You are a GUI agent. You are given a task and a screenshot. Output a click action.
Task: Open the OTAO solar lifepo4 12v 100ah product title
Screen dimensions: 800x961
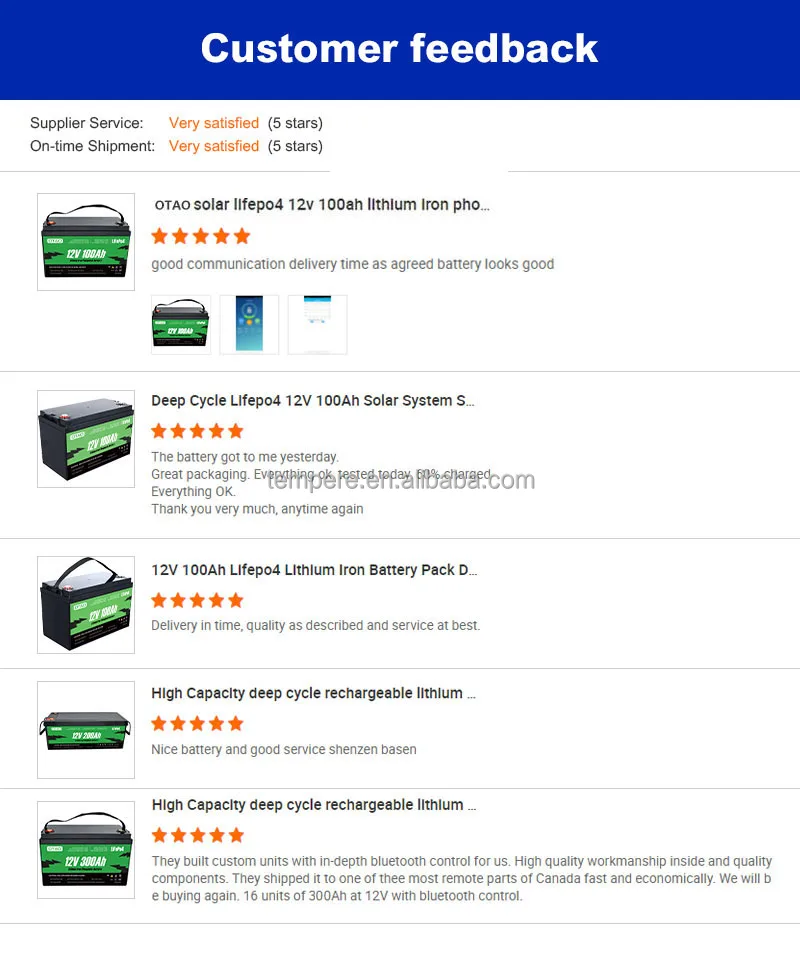[x=322, y=205]
